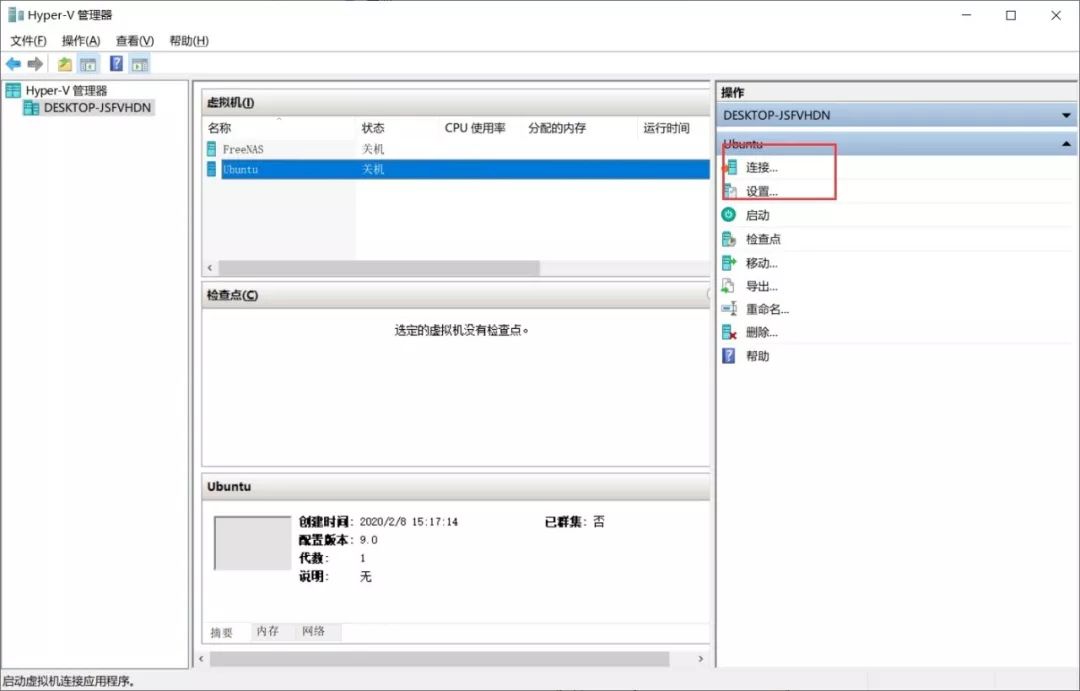1080x691 pixels.
Task: Click 设置... action link
Action: click(x=762, y=192)
